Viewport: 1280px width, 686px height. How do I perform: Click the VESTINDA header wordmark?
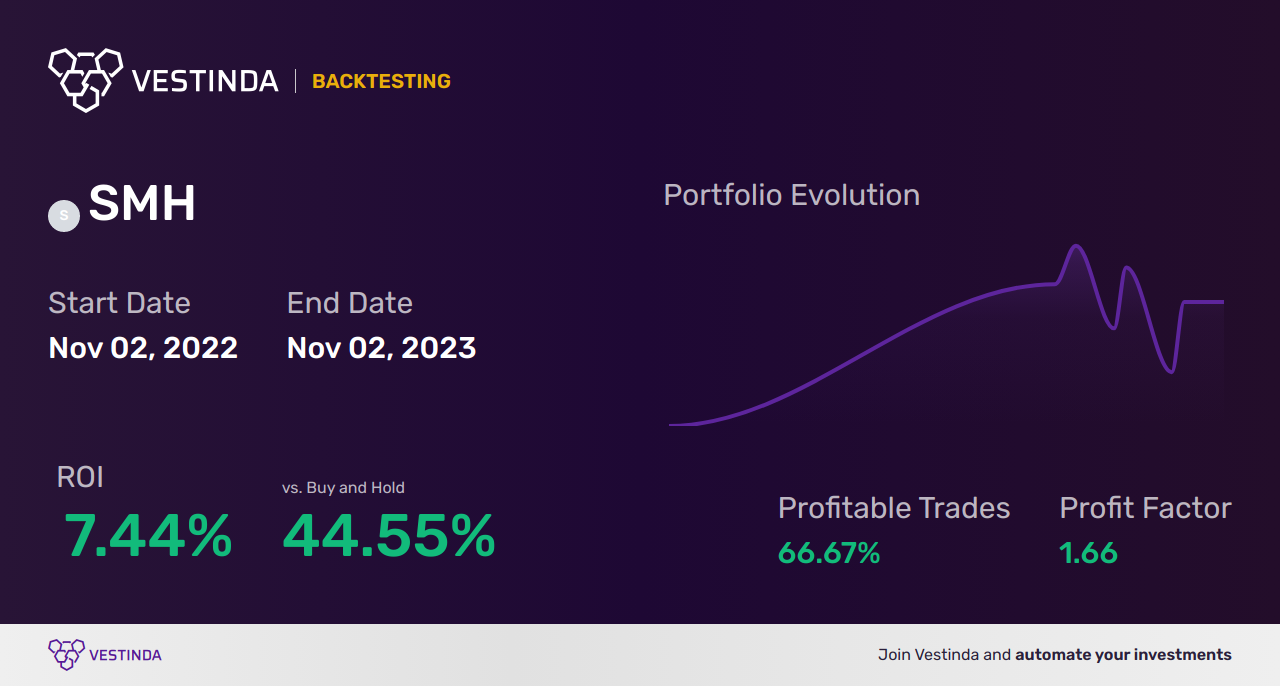coord(205,81)
